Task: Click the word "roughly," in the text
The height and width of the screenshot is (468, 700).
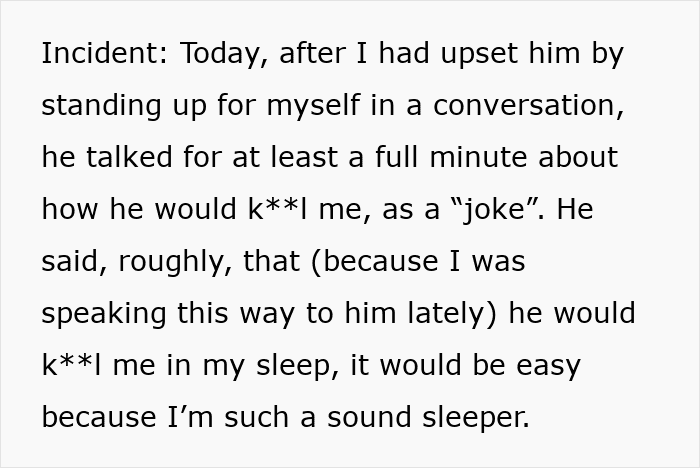Action: tap(175, 263)
